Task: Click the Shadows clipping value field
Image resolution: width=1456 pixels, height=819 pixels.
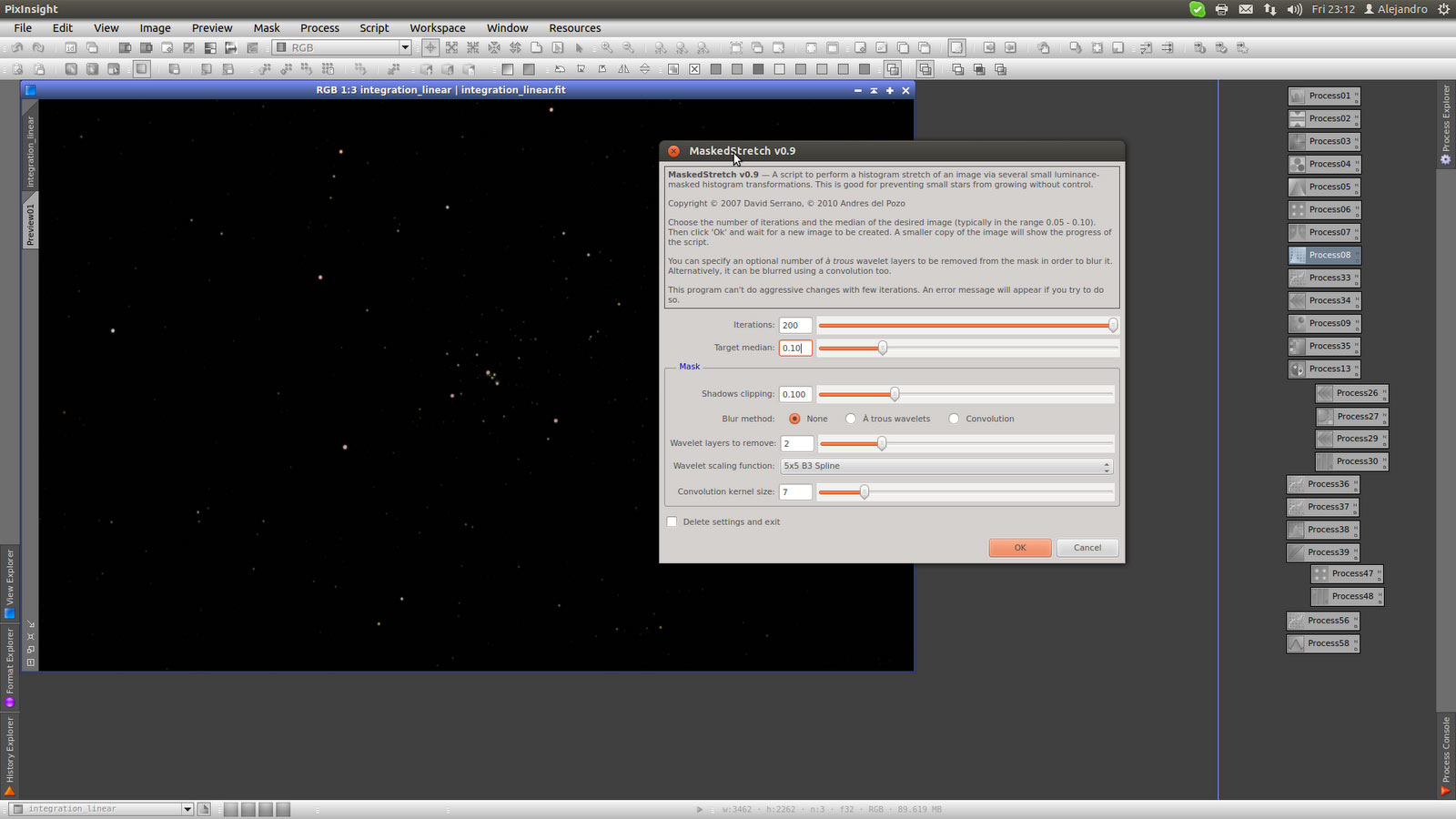Action: click(x=795, y=394)
